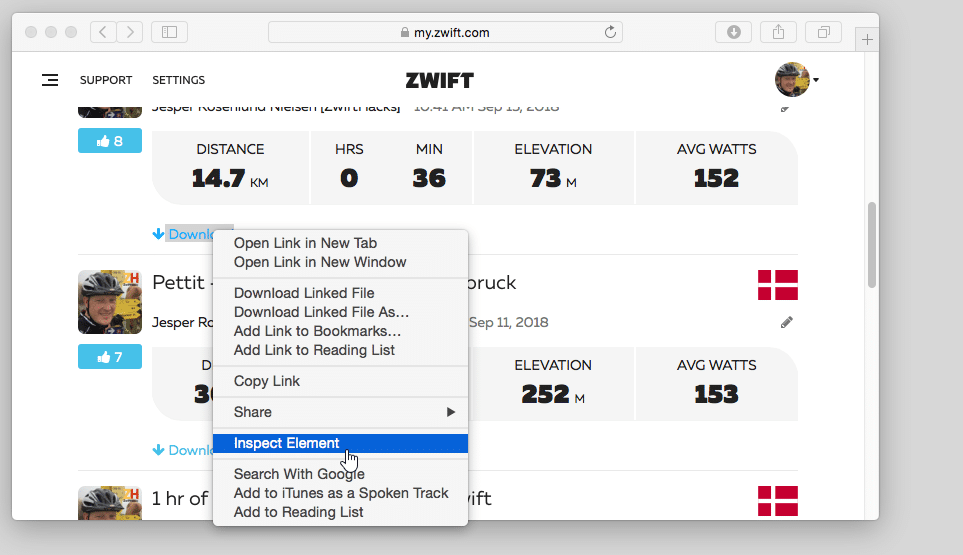Click the 252 M elevation value
Viewport: 963px width, 555px height.
click(553, 394)
